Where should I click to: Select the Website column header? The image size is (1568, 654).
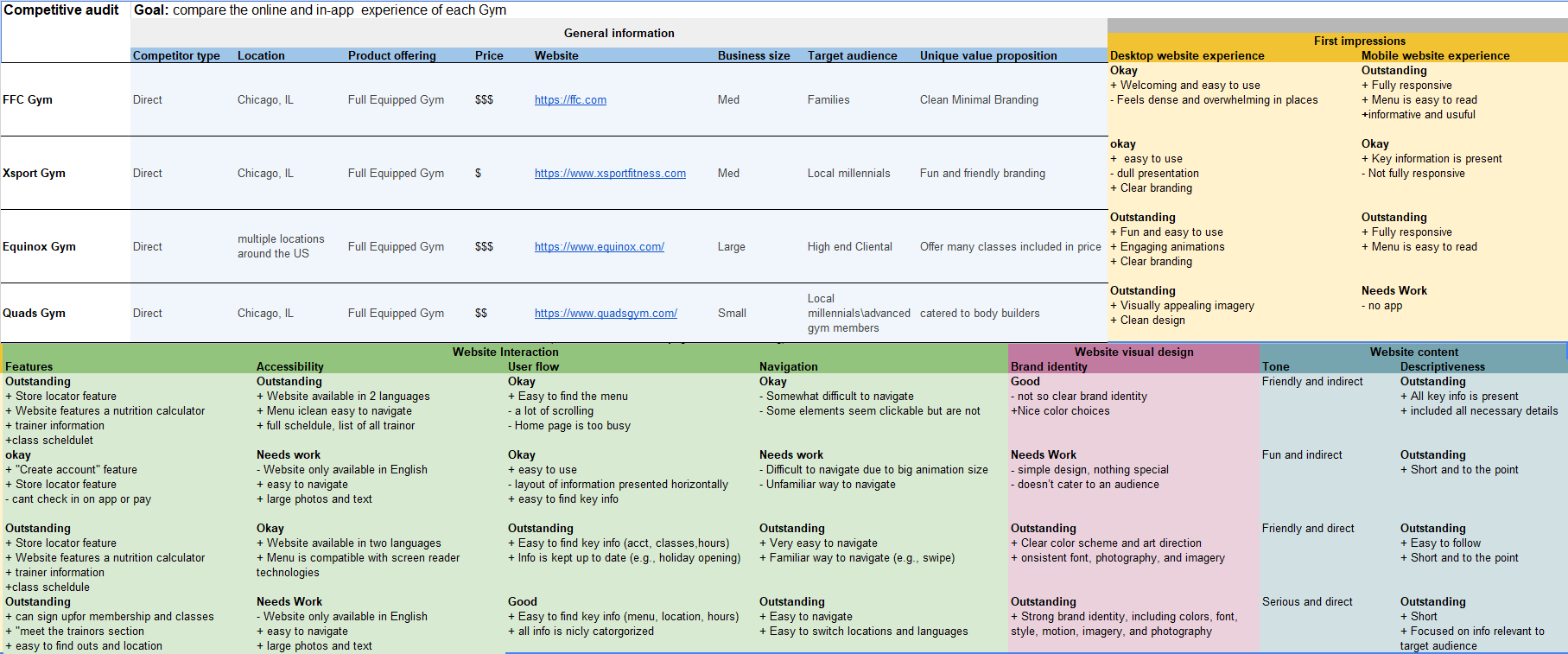556,55
